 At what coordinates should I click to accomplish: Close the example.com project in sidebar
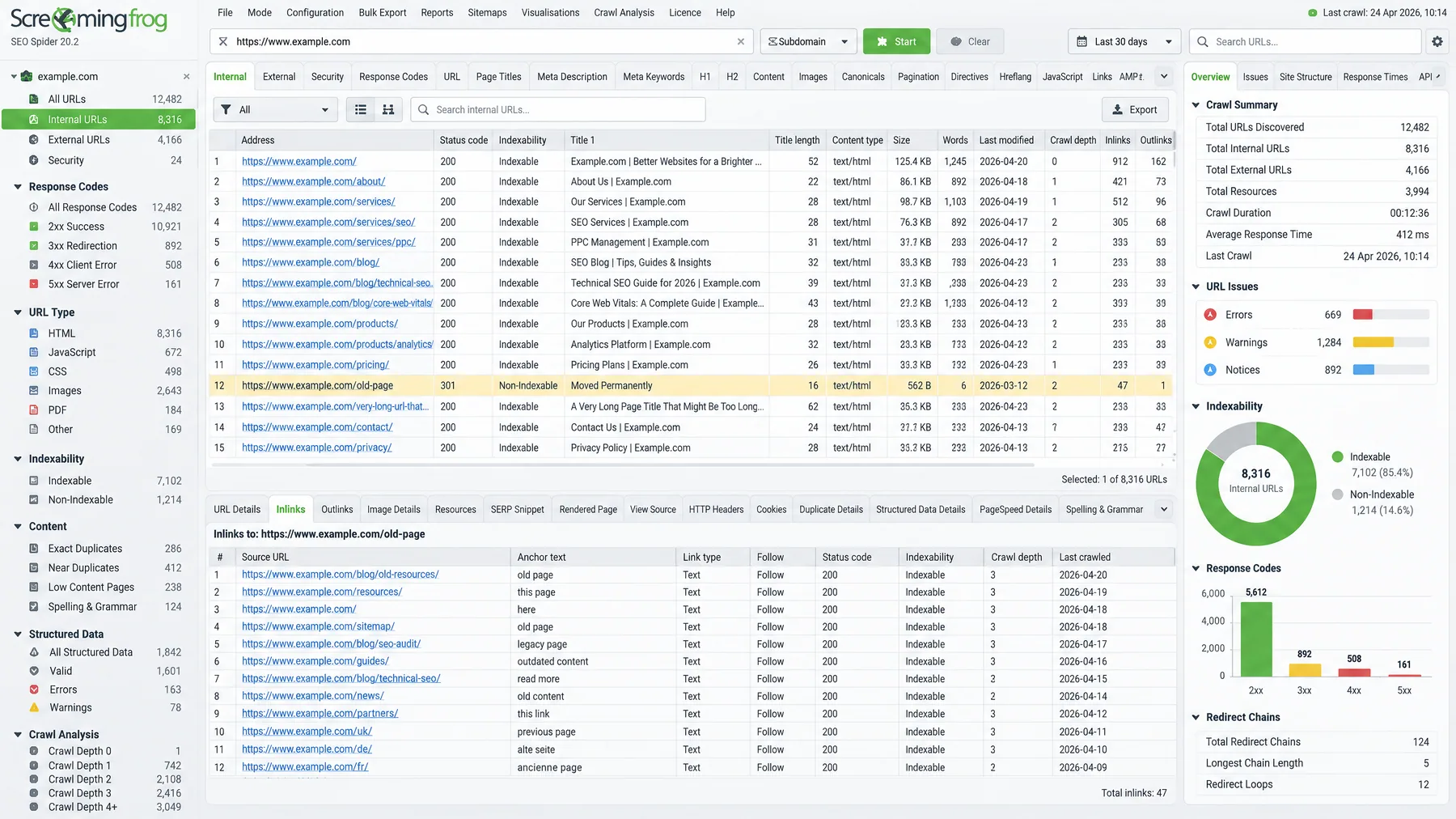point(186,76)
